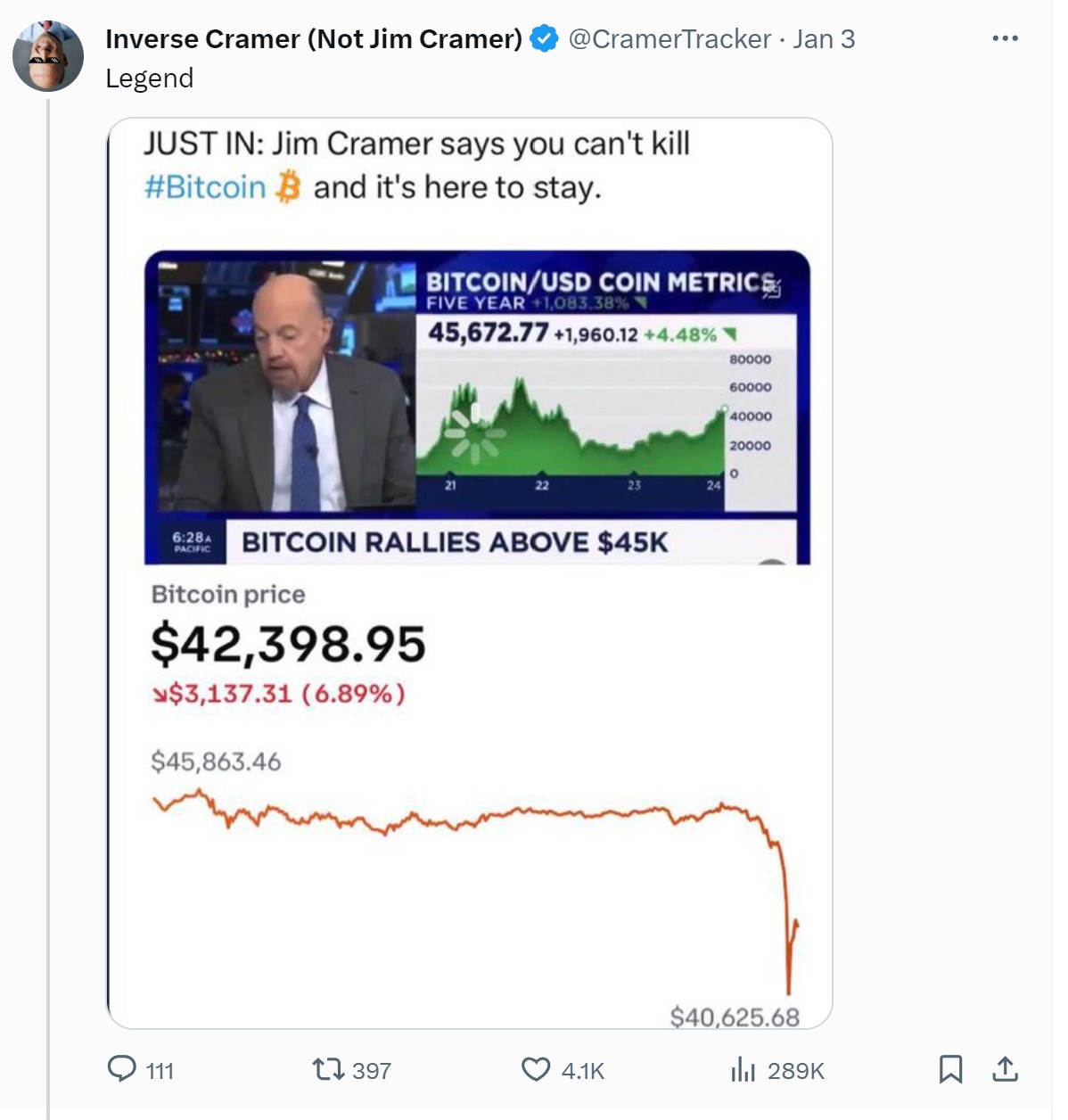Open the Inverse Cramer profile avatar
Screen dimensions: 1068x1120
[x=48, y=55]
